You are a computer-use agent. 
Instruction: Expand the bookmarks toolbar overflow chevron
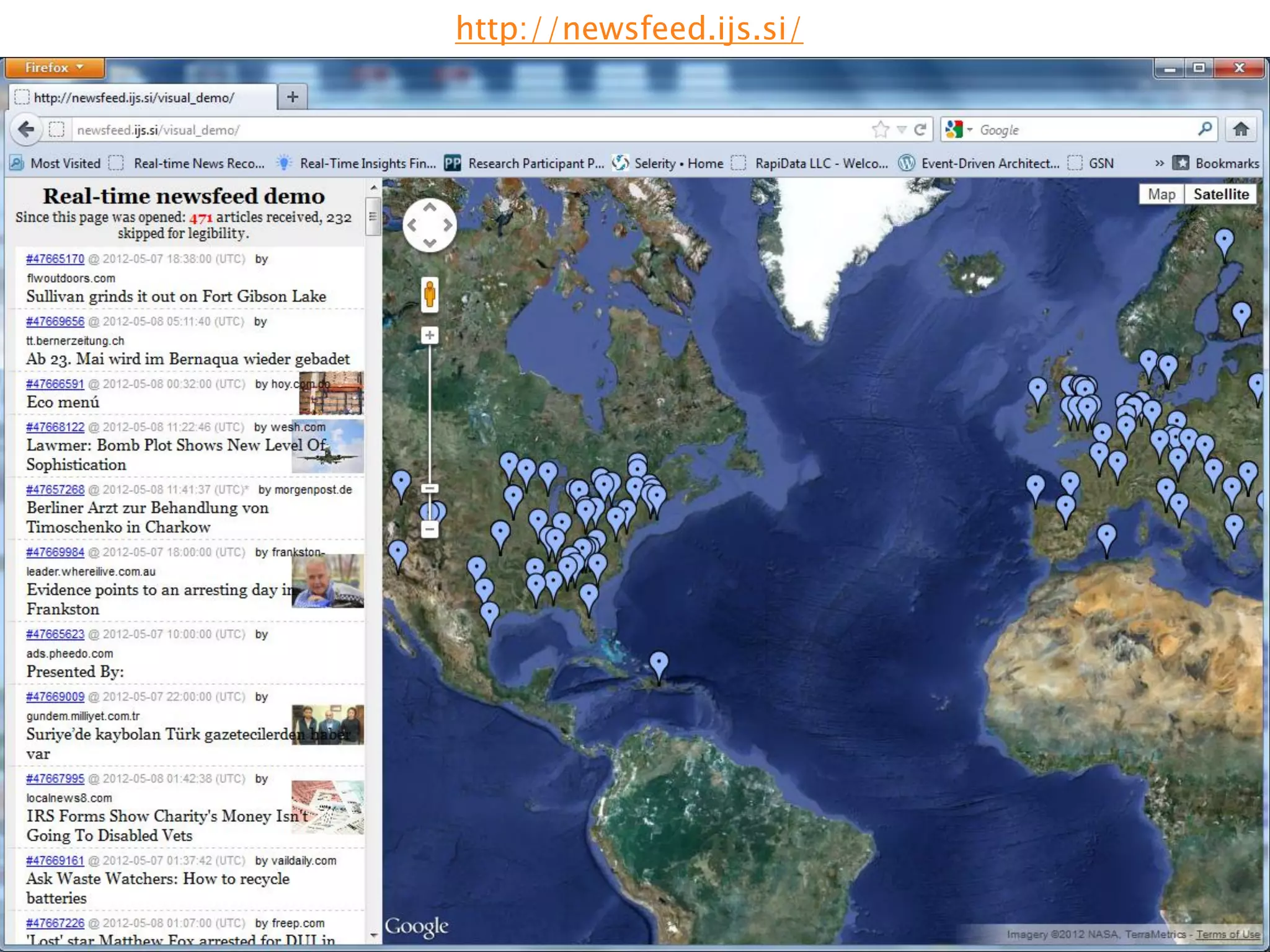pyautogui.click(x=1159, y=163)
